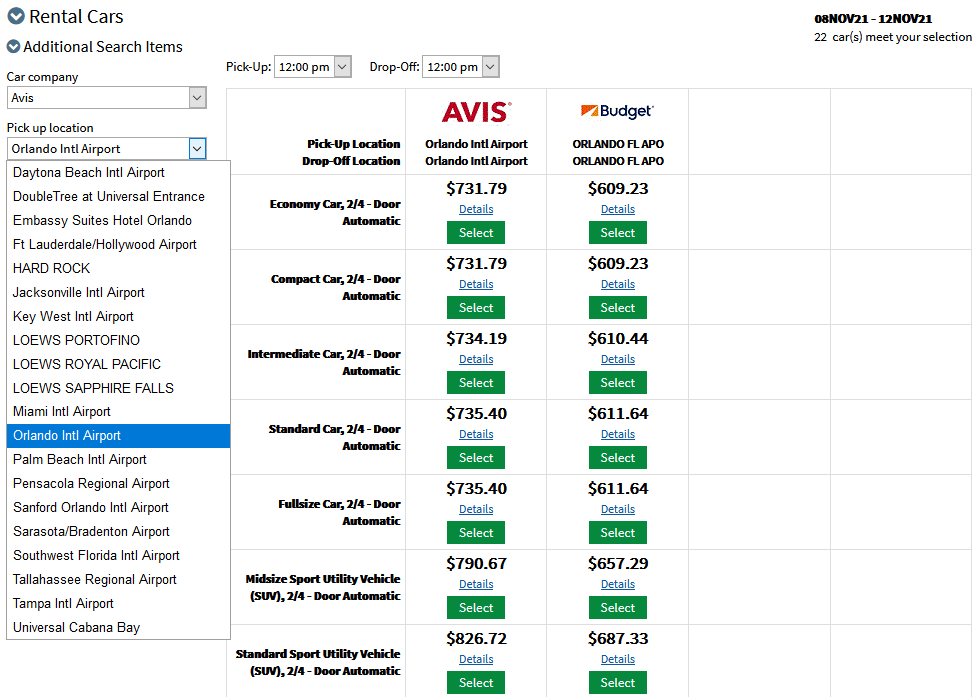View Details for Avis Standard SUV
Image resolution: width=972 pixels, height=697 pixels.
(x=476, y=660)
